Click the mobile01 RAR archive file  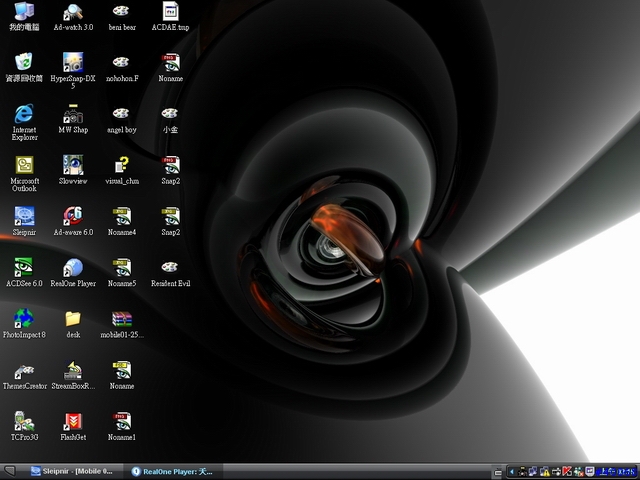click(x=122, y=318)
